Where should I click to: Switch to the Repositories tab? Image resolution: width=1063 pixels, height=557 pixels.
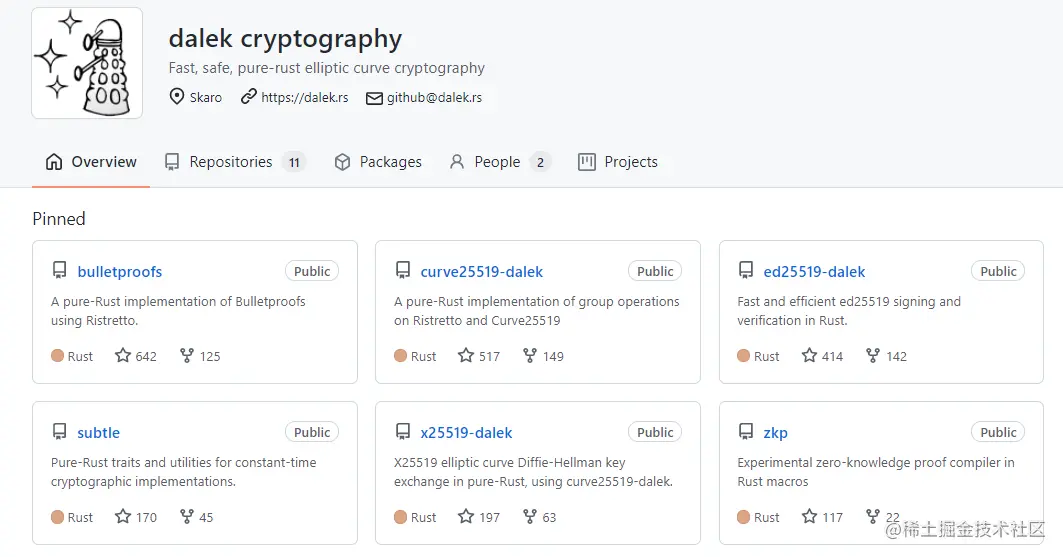231,162
